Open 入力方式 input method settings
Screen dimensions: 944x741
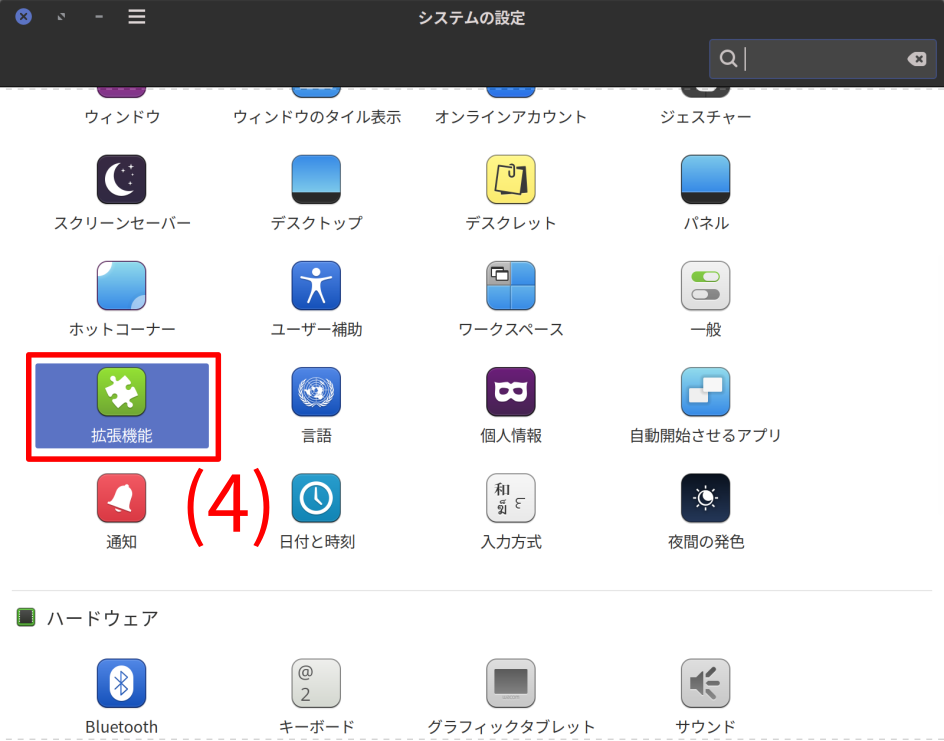click(510, 499)
